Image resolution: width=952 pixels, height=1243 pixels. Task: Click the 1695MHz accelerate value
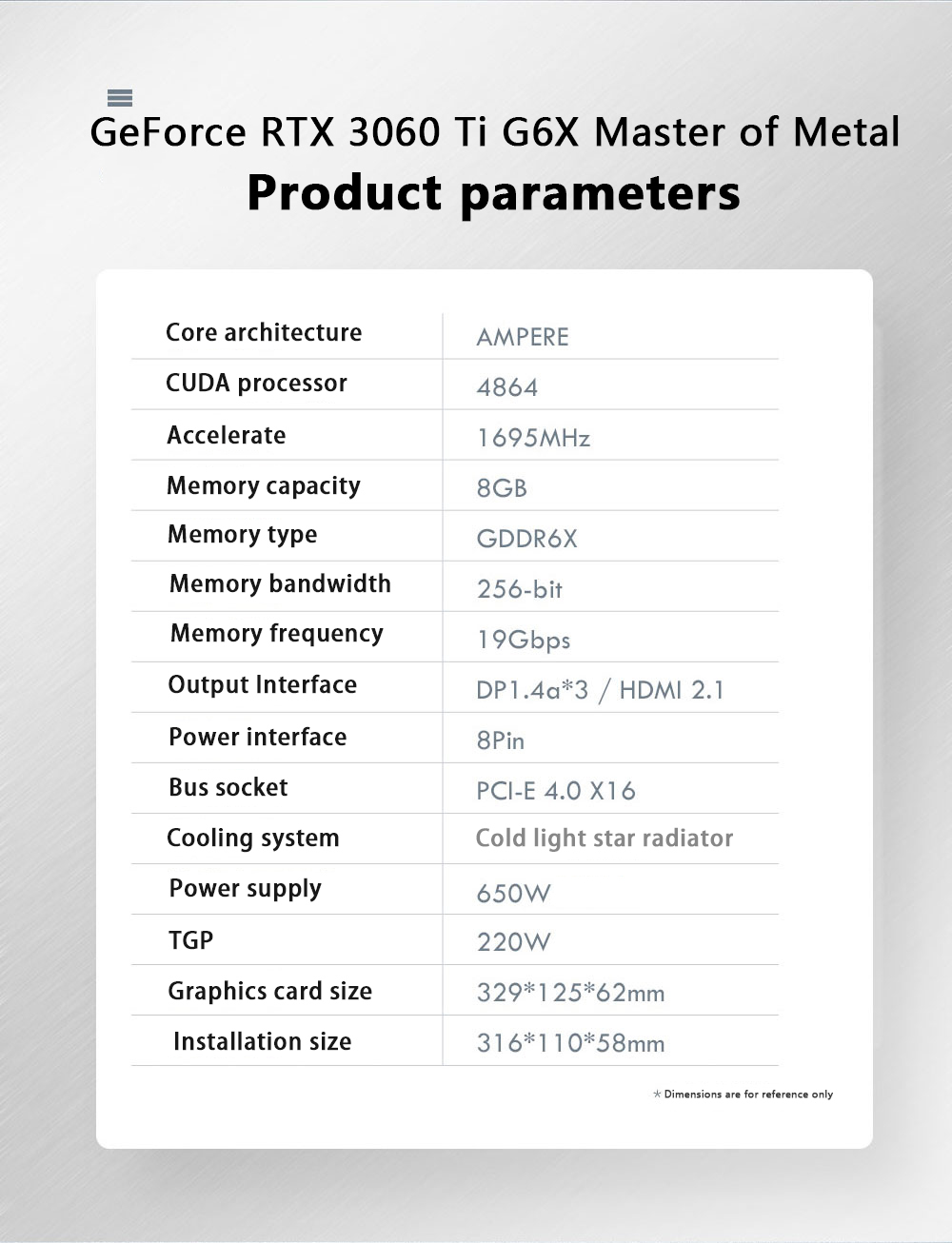[533, 438]
